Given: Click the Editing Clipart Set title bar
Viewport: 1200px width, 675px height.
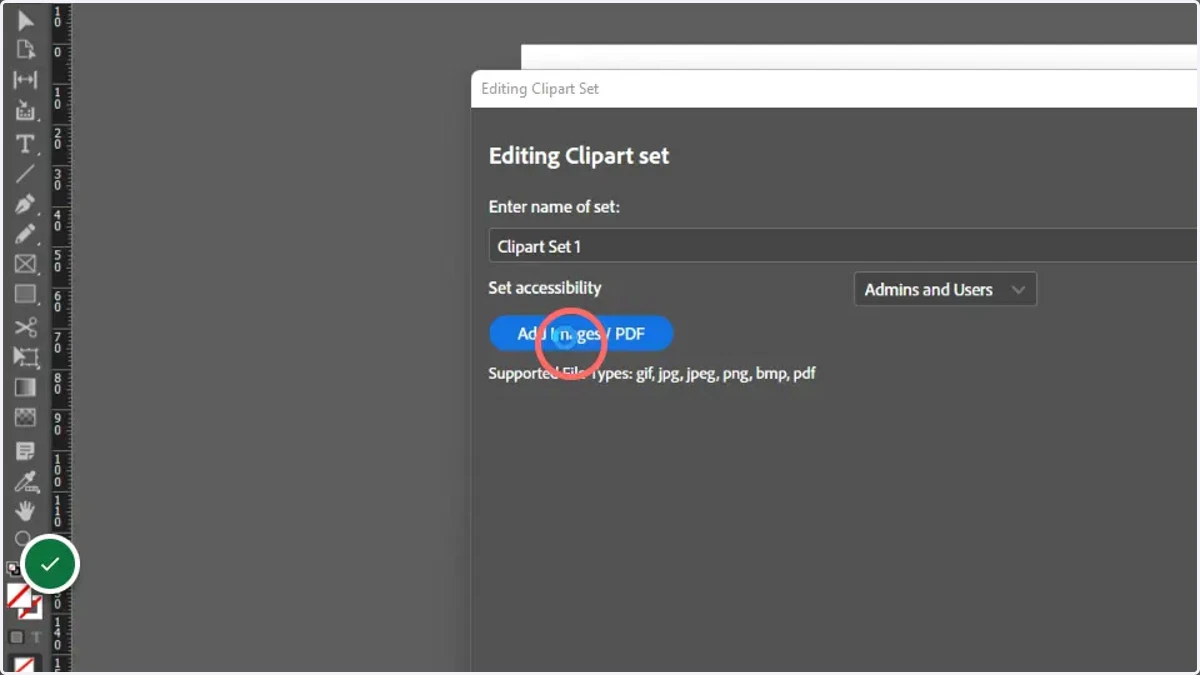Looking at the screenshot, I should [835, 89].
